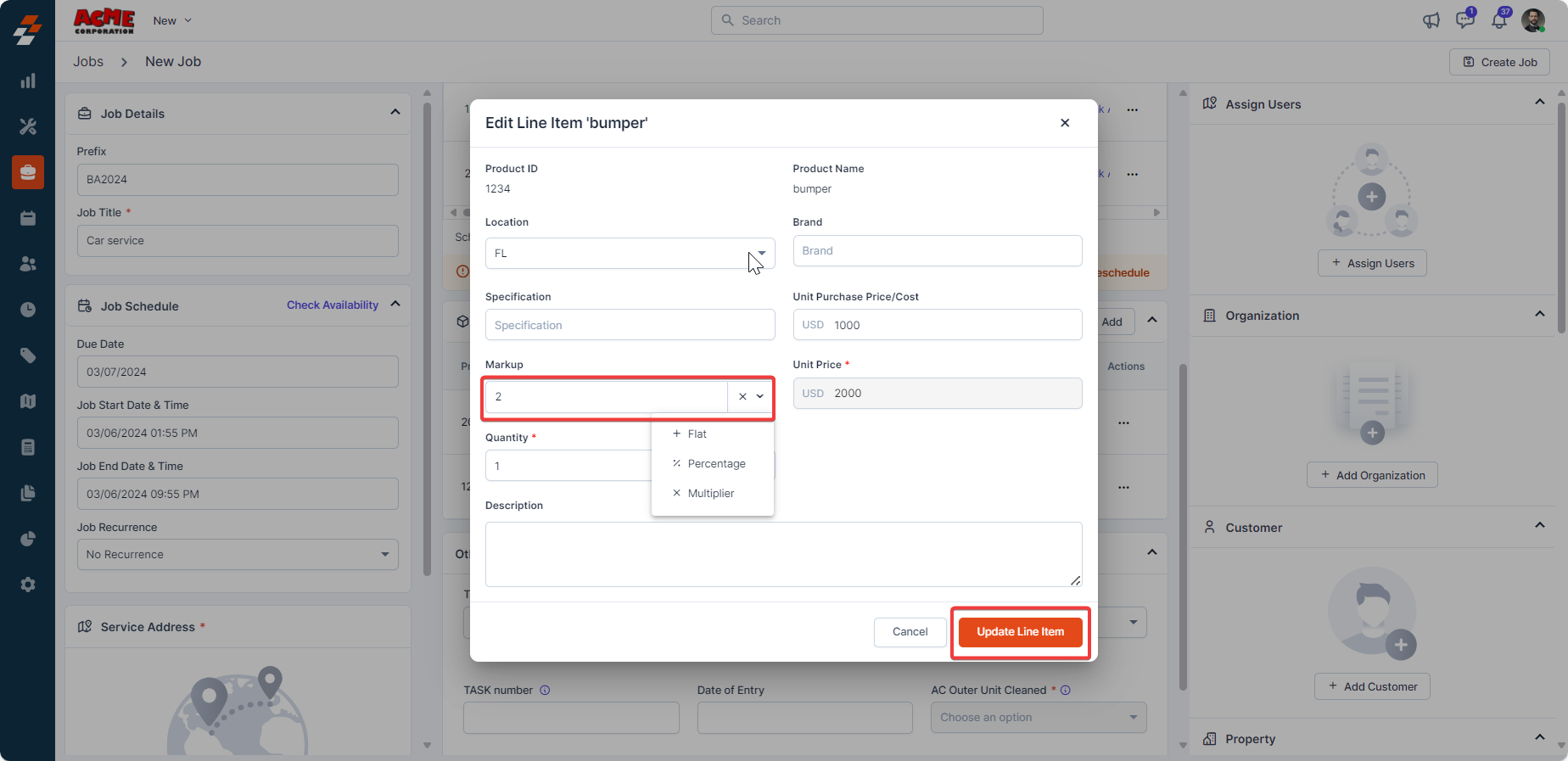This screenshot has height=761, width=1568.
Task: Open the announcements megaphone icon
Action: pos(1431,20)
